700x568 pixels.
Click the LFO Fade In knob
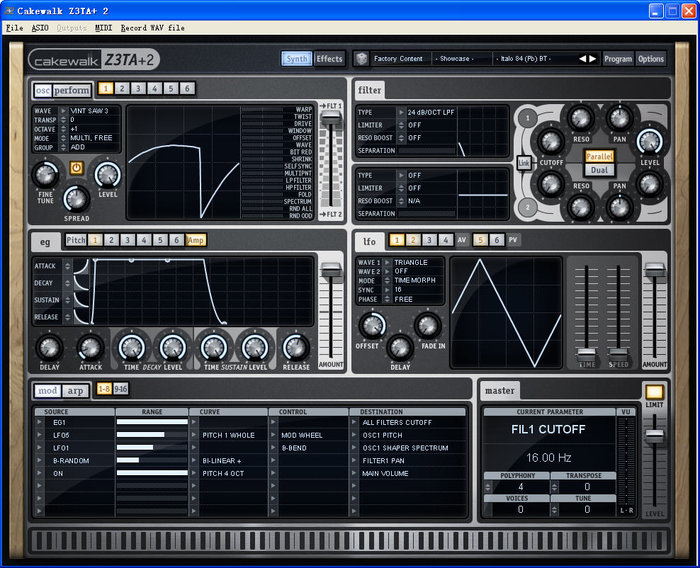pos(428,324)
